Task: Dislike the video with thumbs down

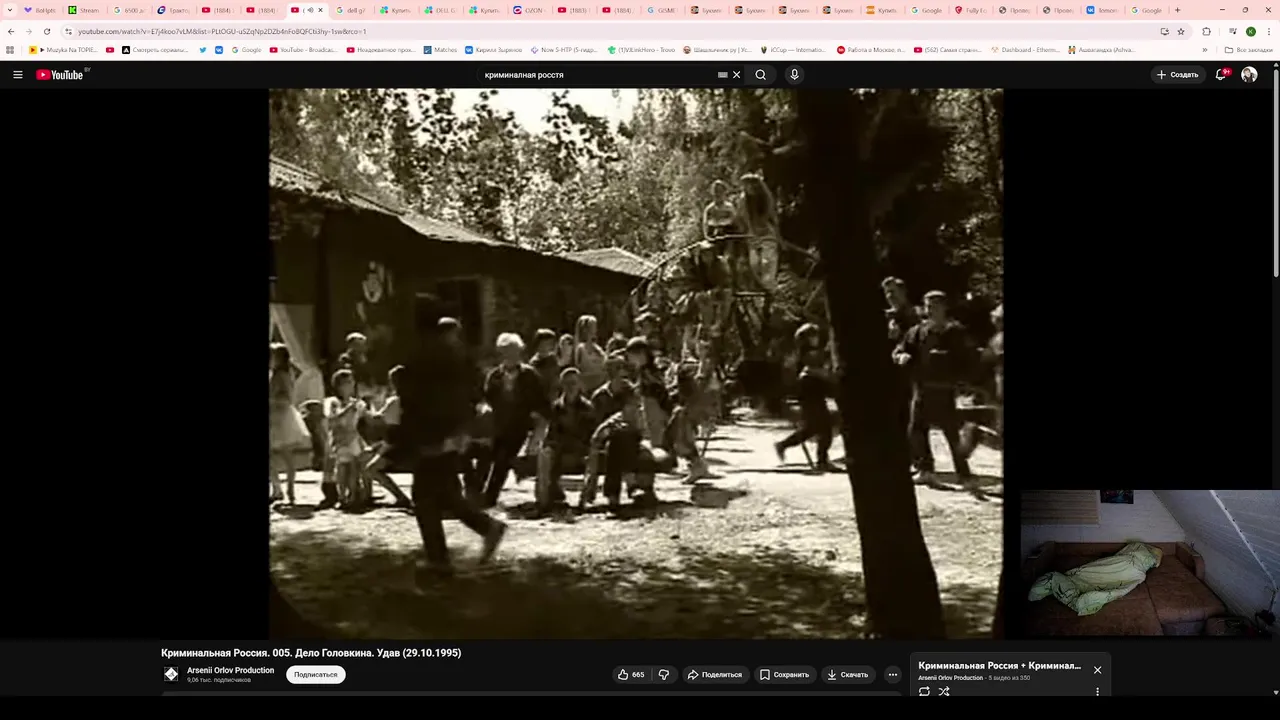Action: pyautogui.click(x=664, y=675)
